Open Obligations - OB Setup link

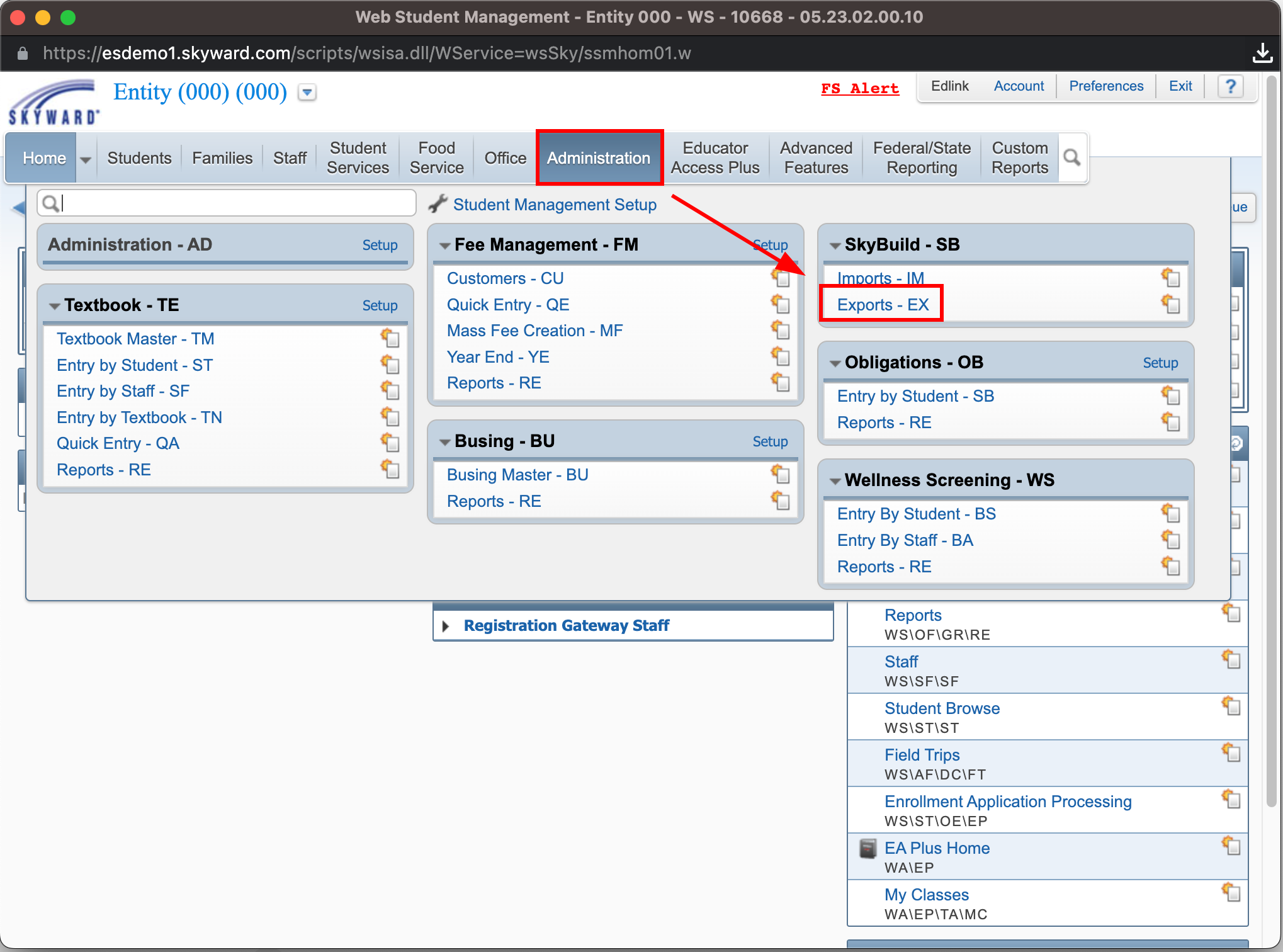(1160, 363)
